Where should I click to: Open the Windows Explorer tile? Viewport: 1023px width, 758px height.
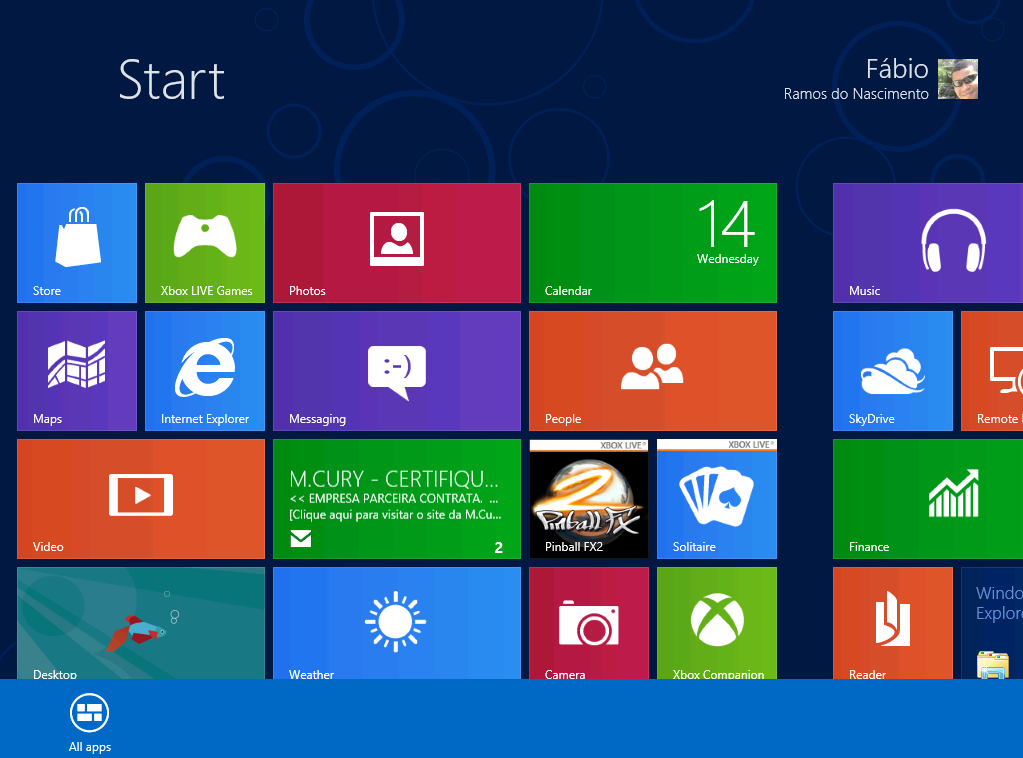pyautogui.click(x=992, y=623)
